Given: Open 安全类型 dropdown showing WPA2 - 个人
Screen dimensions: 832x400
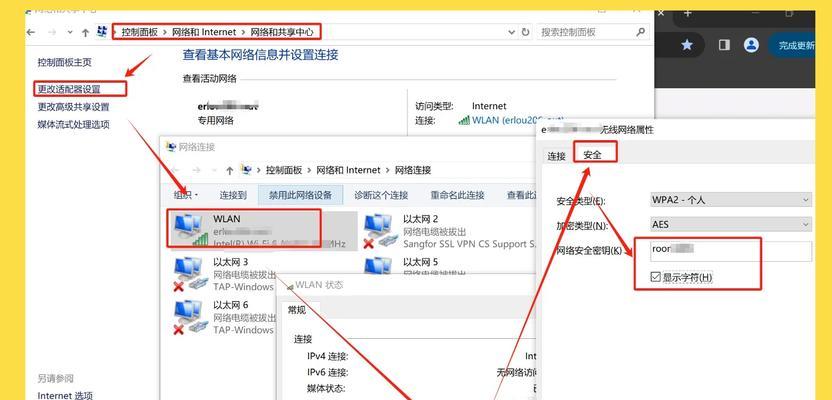Looking at the screenshot, I should click(731, 200).
